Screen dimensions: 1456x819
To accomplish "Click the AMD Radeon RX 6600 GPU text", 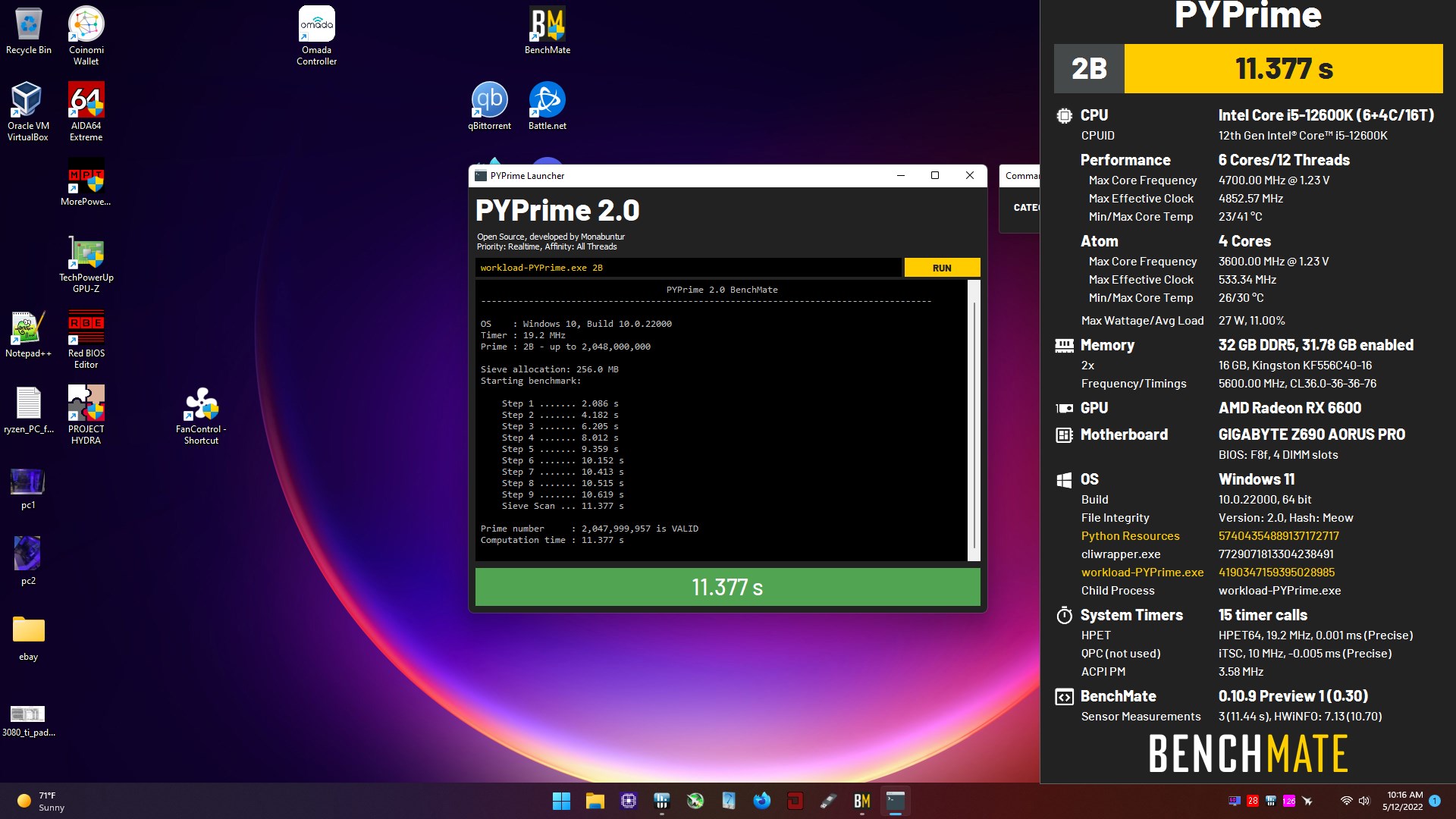I will [1290, 408].
